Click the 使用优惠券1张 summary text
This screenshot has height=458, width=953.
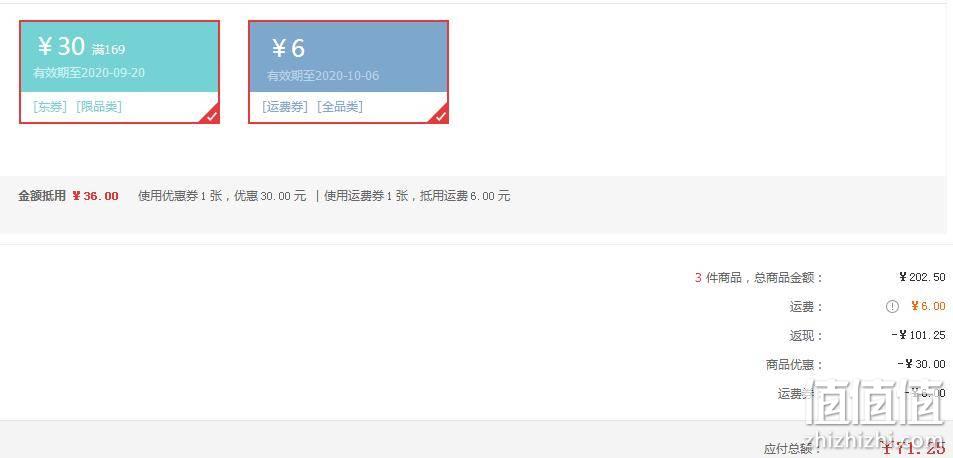click(x=179, y=196)
